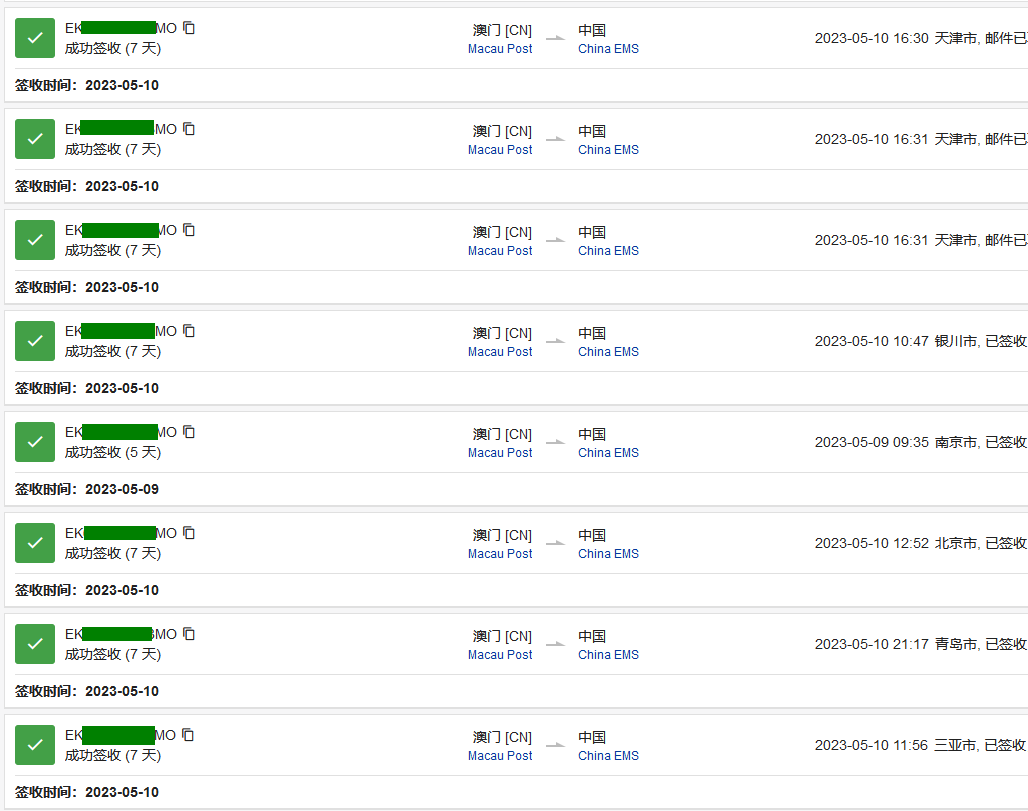Click green delivered checkmark on the Beijing row

tap(35, 543)
